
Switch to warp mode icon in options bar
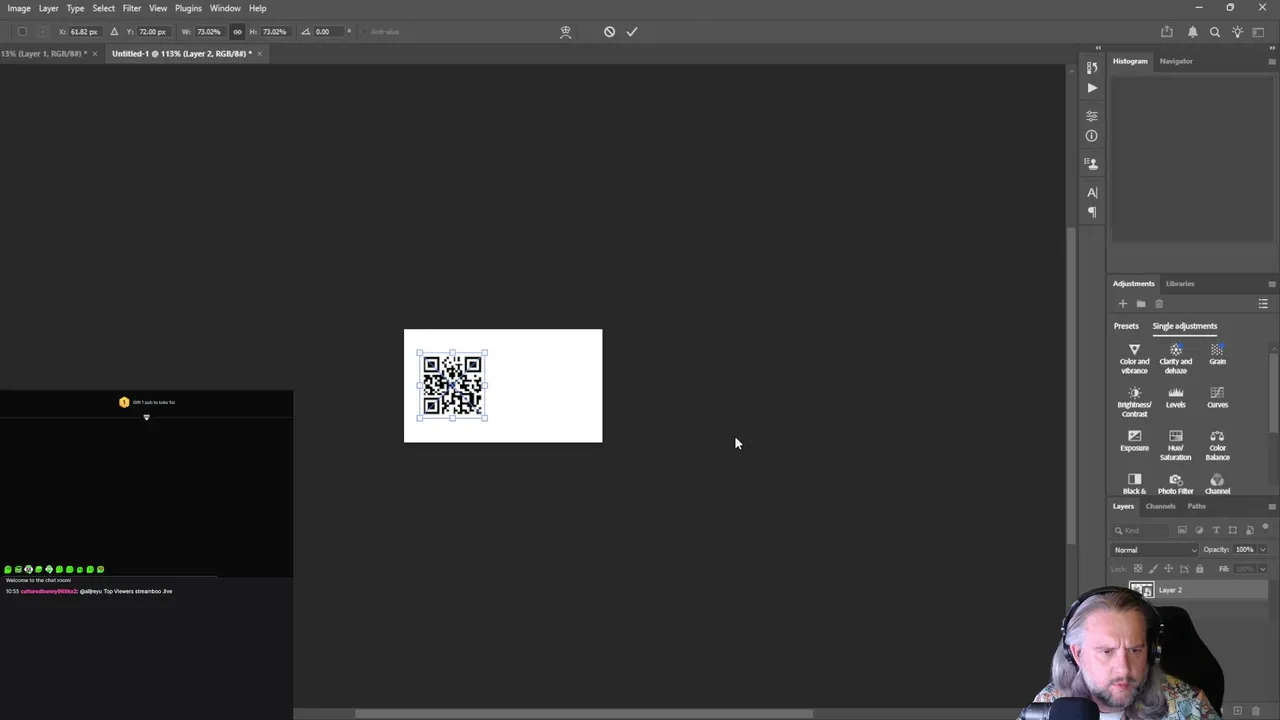(565, 32)
